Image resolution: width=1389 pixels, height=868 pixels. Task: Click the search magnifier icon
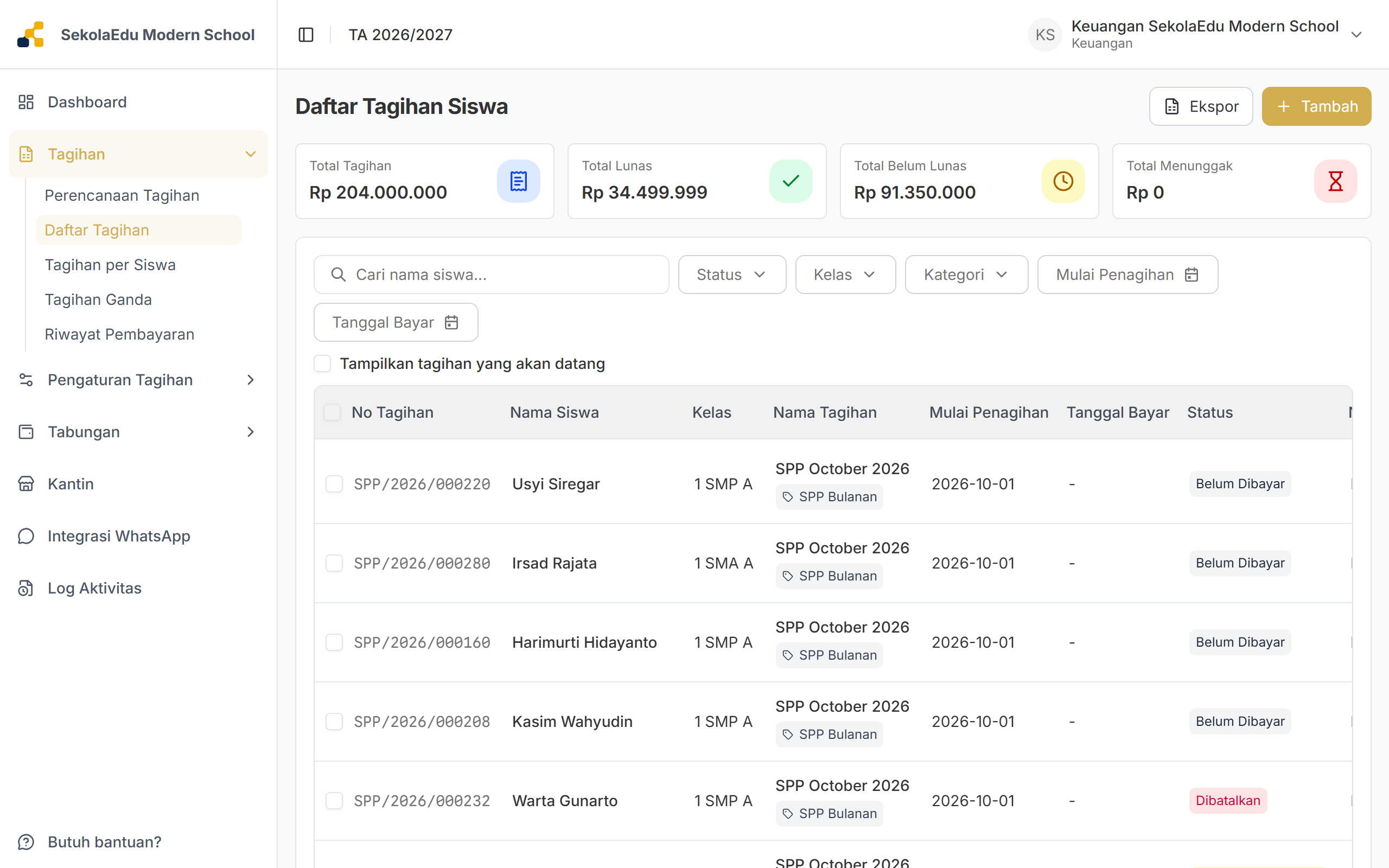click(339, 275)
